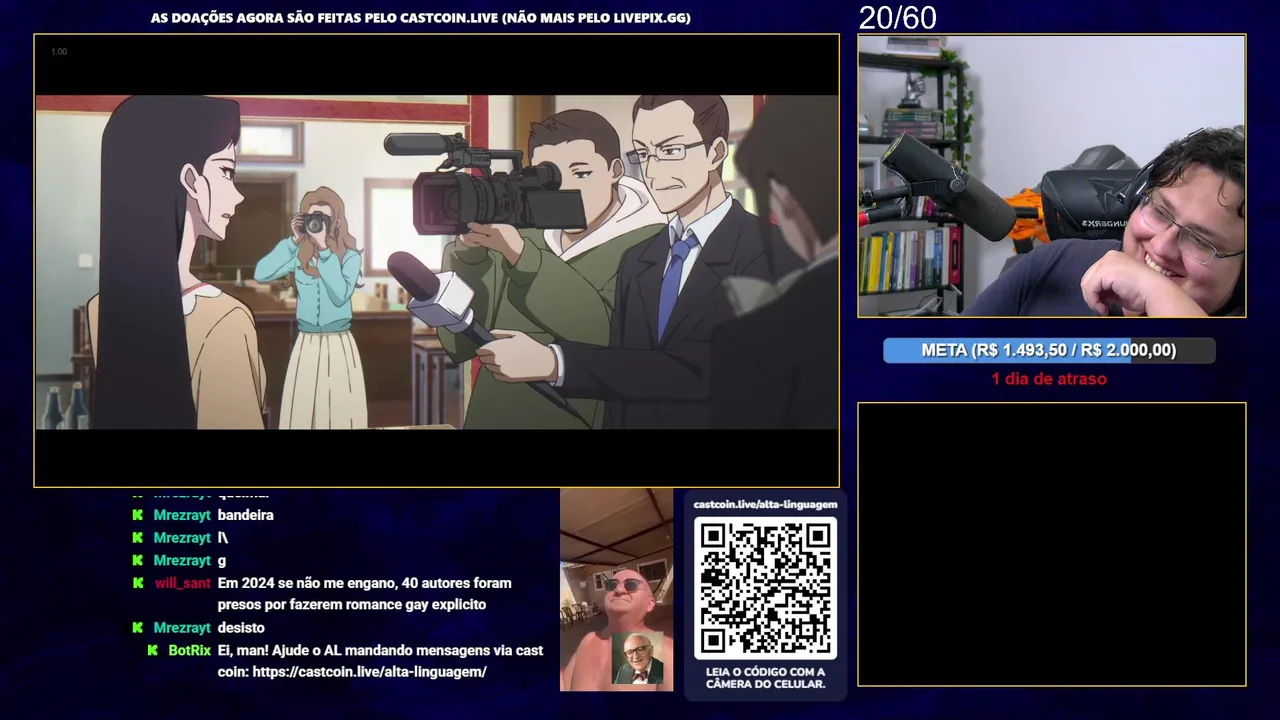Screen dimensions: 1280x720
Task: Click the castcoin QR code
Action: [765, 588]
